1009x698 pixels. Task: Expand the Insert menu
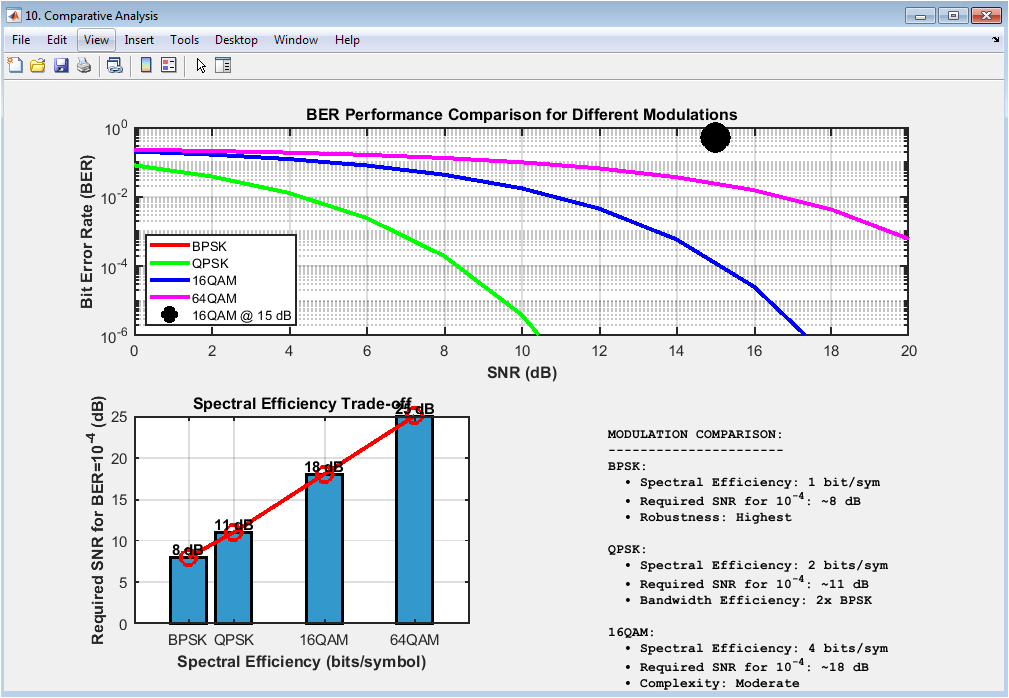(x=139, y=40)
